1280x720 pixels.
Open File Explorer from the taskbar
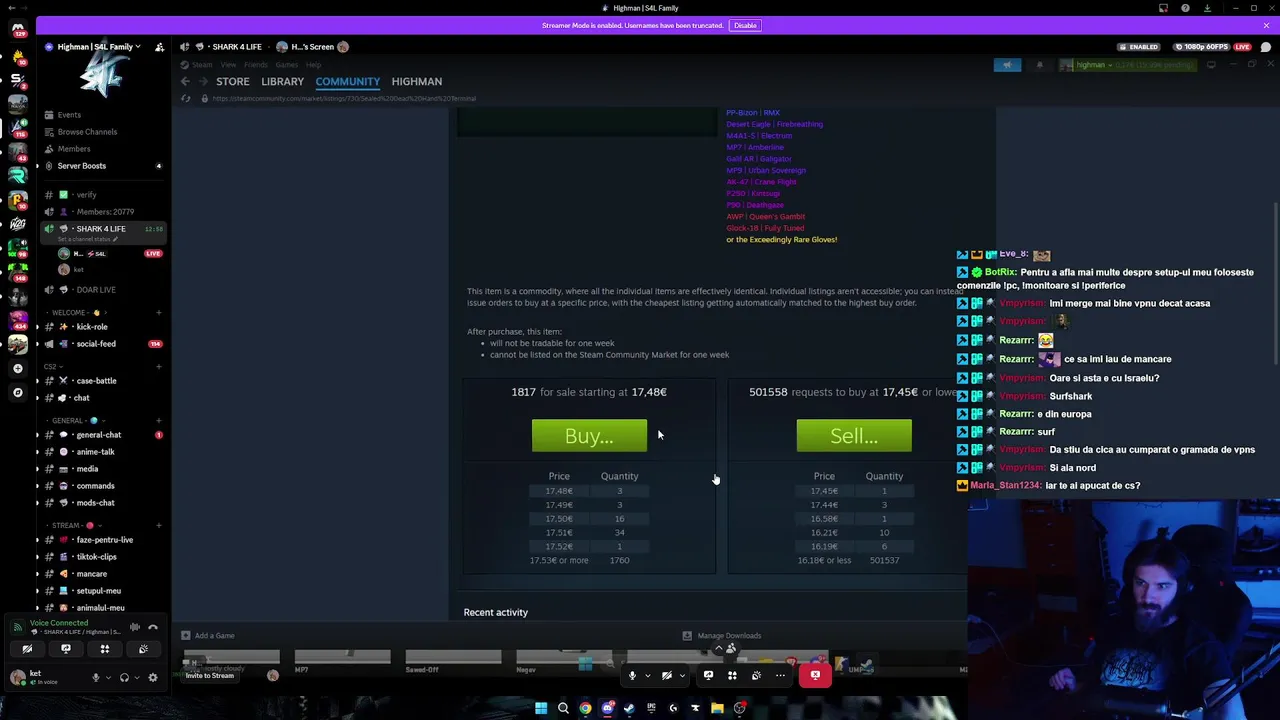[717, 708]
